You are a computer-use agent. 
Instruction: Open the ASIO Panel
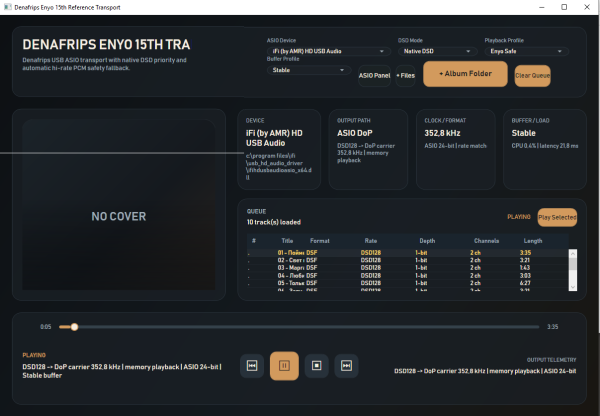point(374,75)
